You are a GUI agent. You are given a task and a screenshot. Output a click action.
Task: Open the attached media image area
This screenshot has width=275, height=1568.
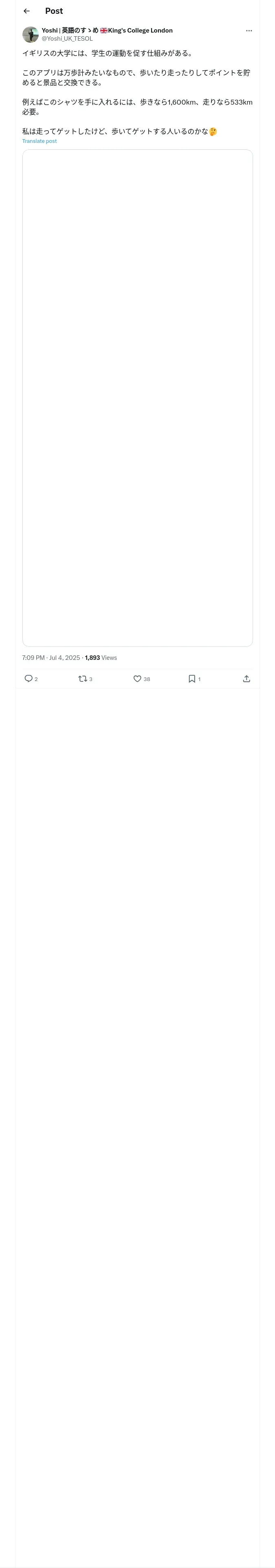(137, 398)
